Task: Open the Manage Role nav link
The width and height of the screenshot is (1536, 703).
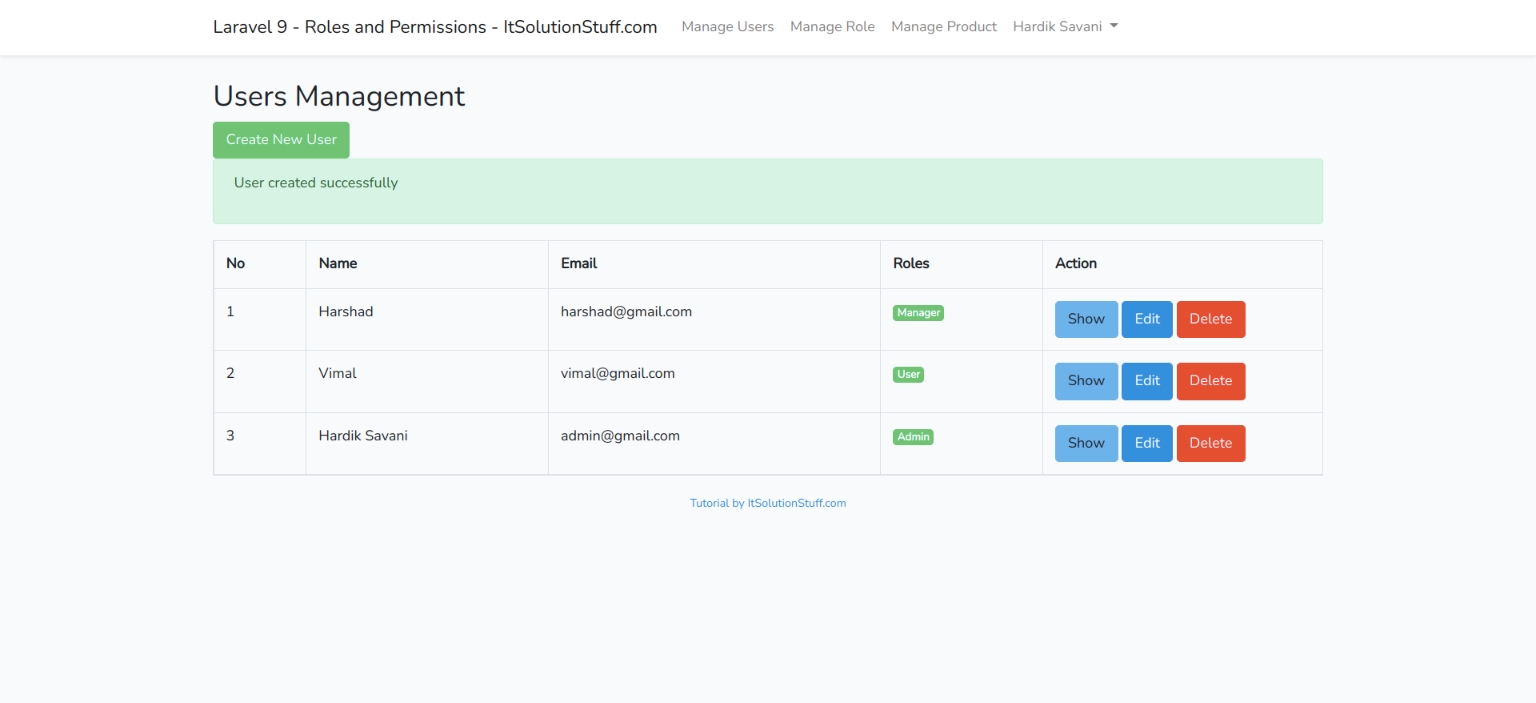Action: point(832,27)
